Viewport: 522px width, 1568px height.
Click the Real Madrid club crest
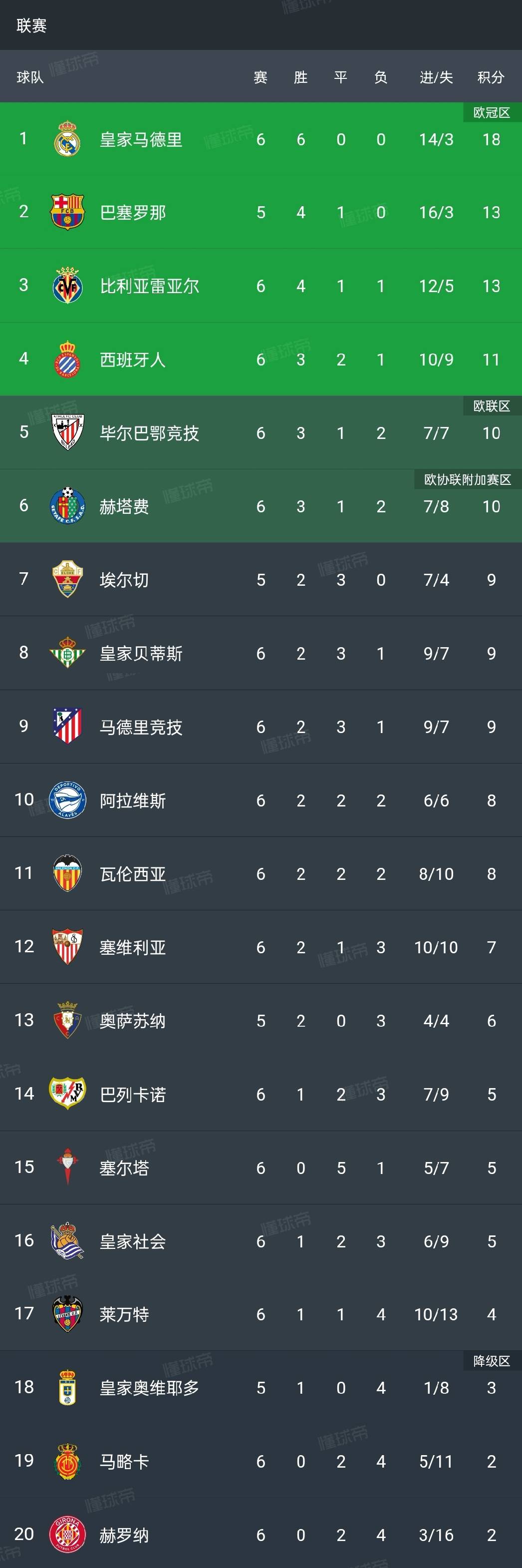tap(68, 139)
